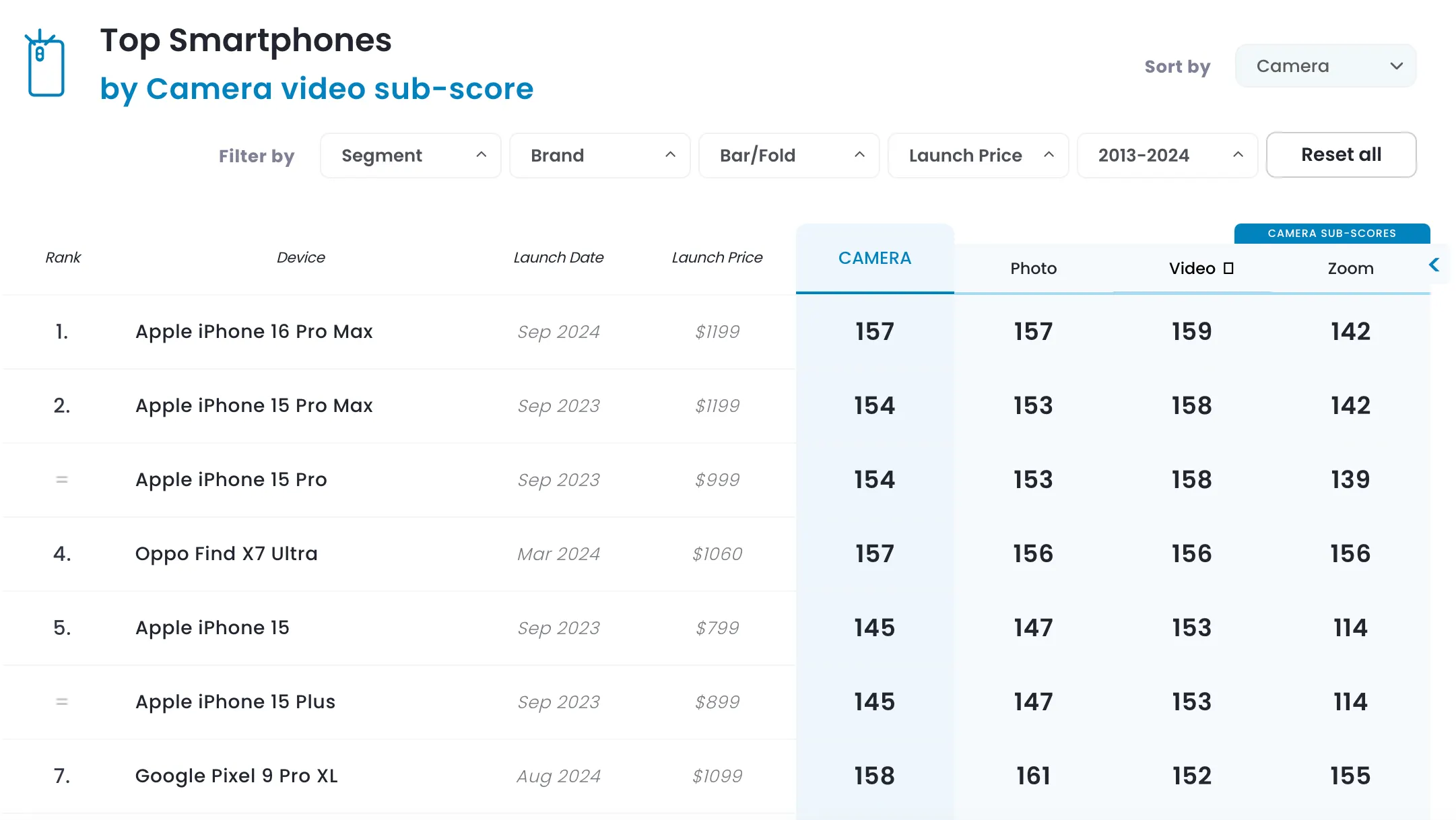The image size is (1456, 820).
Task: Collapse sub-scores with the blue left arrow
Action: pos(1434,265)
